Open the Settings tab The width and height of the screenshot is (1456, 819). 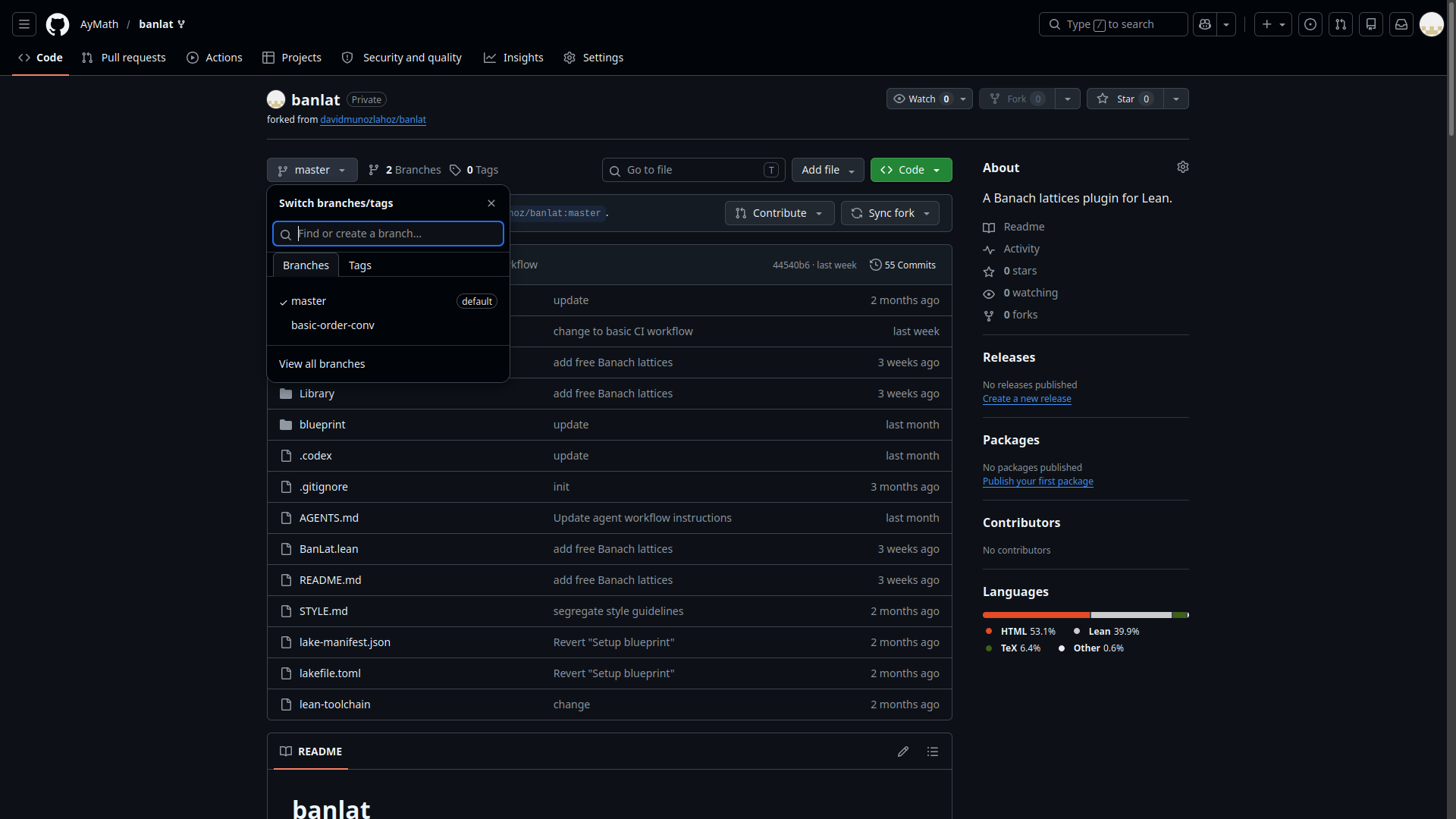coord(594,58)
